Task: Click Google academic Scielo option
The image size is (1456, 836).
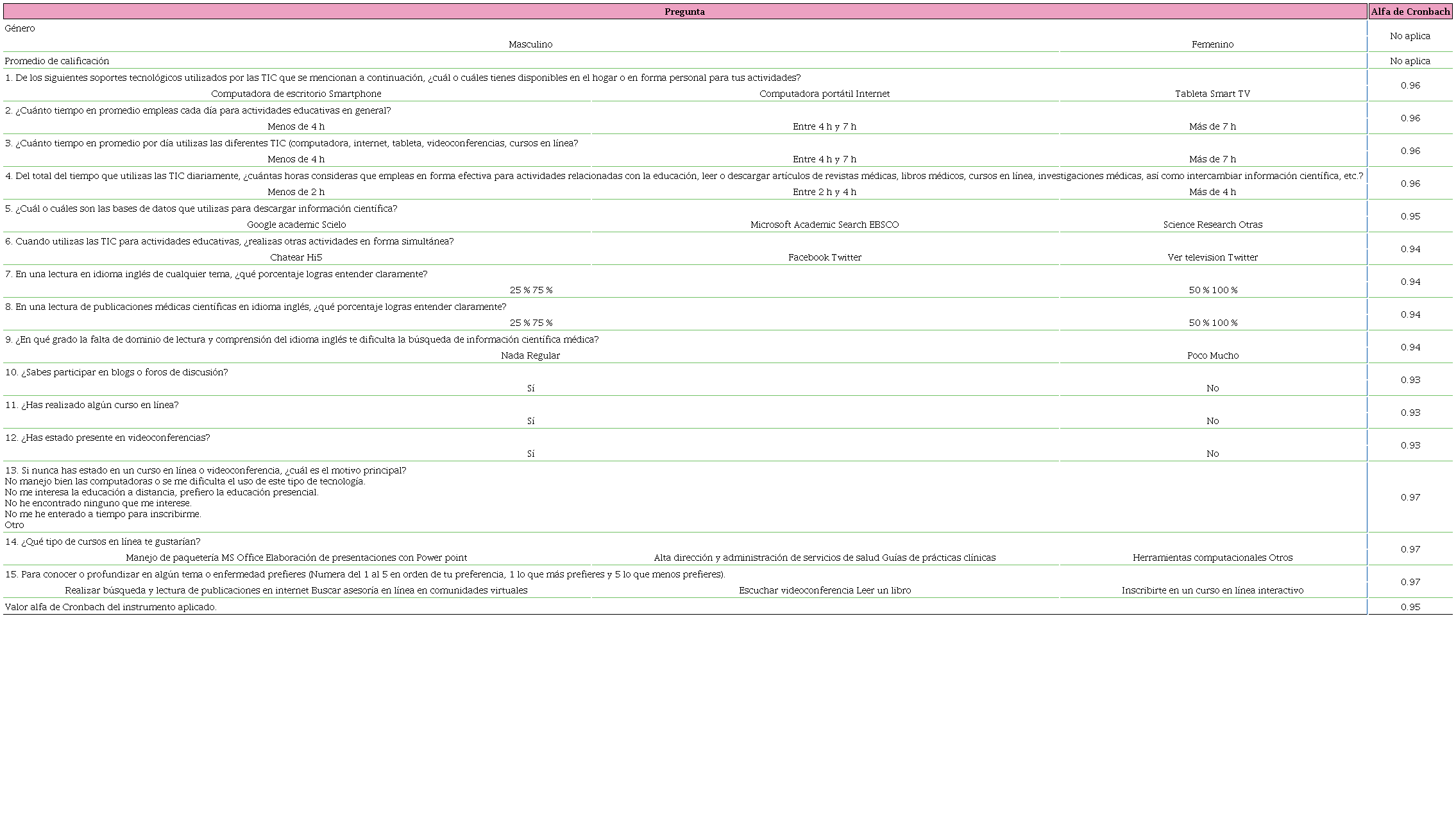Action: 296,225
